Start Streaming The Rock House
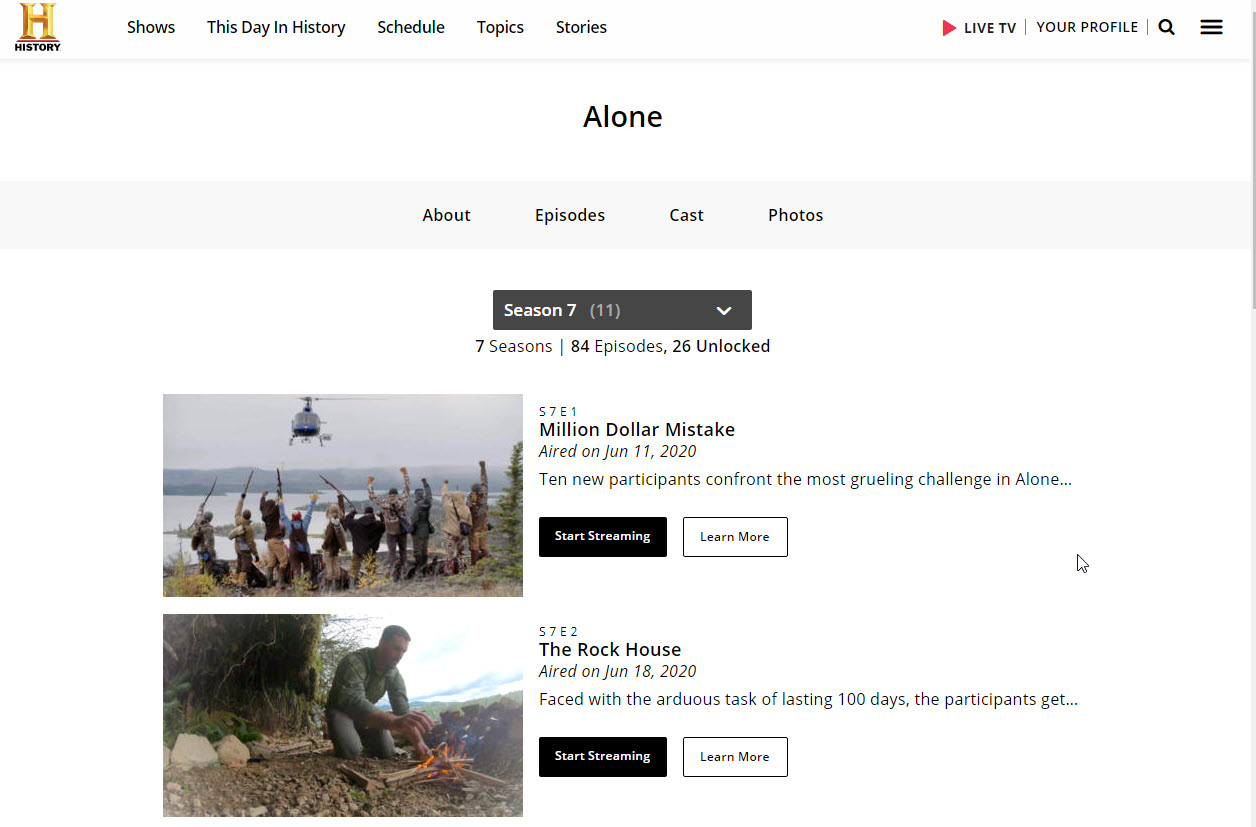The image size is (1256, 827). click(603, 757)
